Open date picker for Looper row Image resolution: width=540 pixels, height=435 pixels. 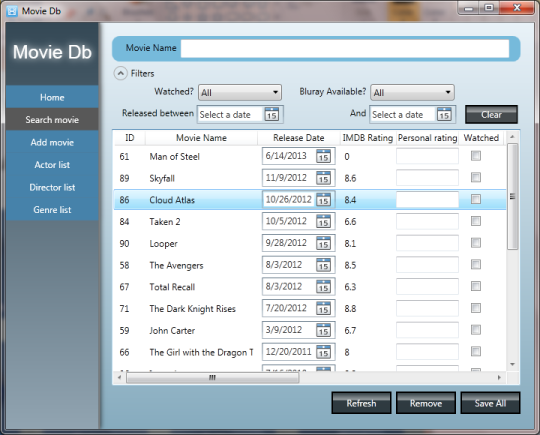coord(323,243)
